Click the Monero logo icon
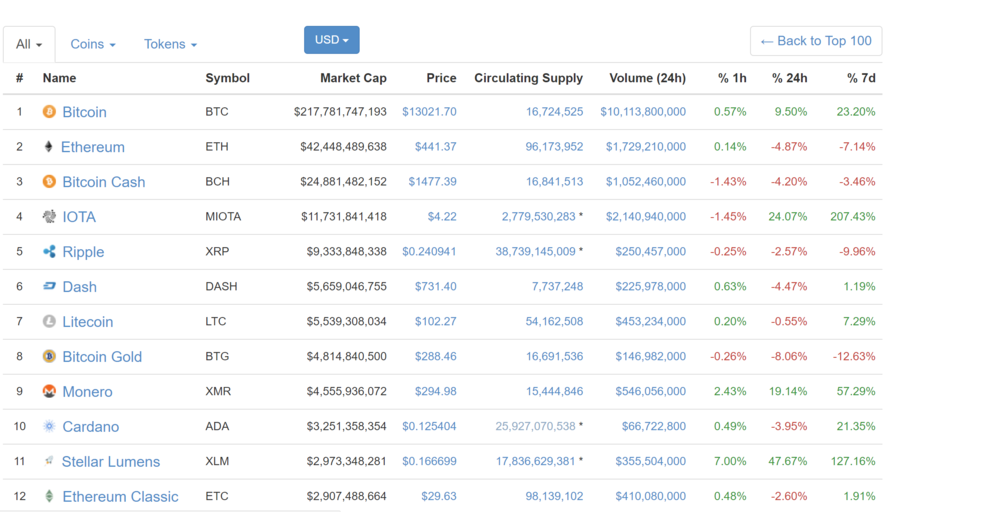The width and height of the screenshot is (1000, 512). coord(49,392)
